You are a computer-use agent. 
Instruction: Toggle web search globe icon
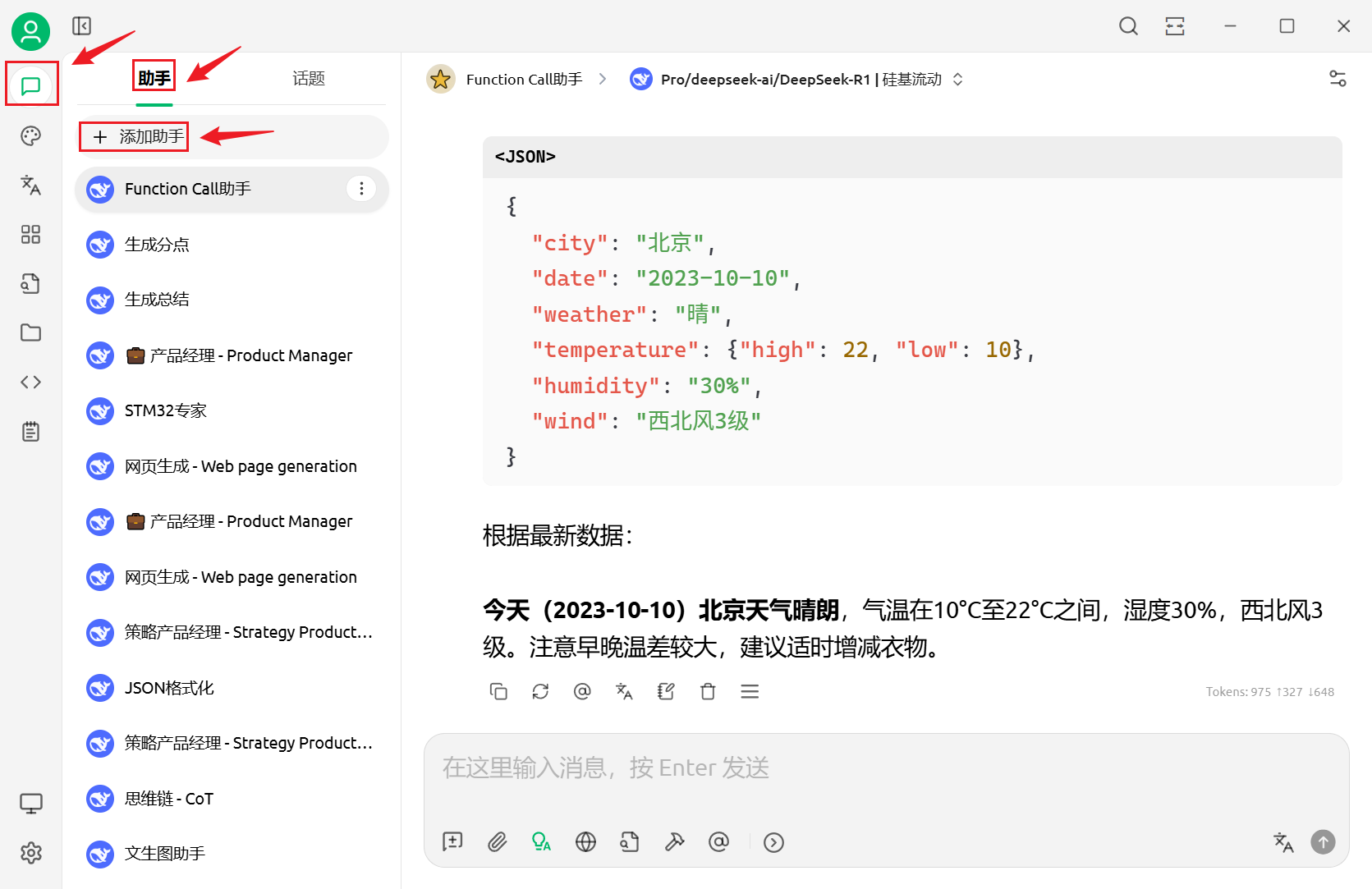point(585,841)
